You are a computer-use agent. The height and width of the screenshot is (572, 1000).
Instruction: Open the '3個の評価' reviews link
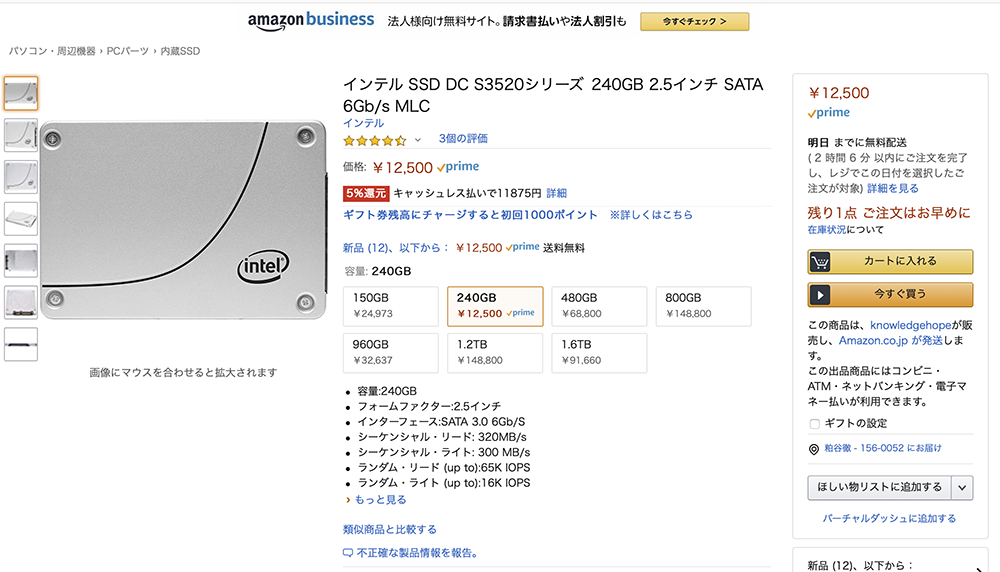click(463, 139)
